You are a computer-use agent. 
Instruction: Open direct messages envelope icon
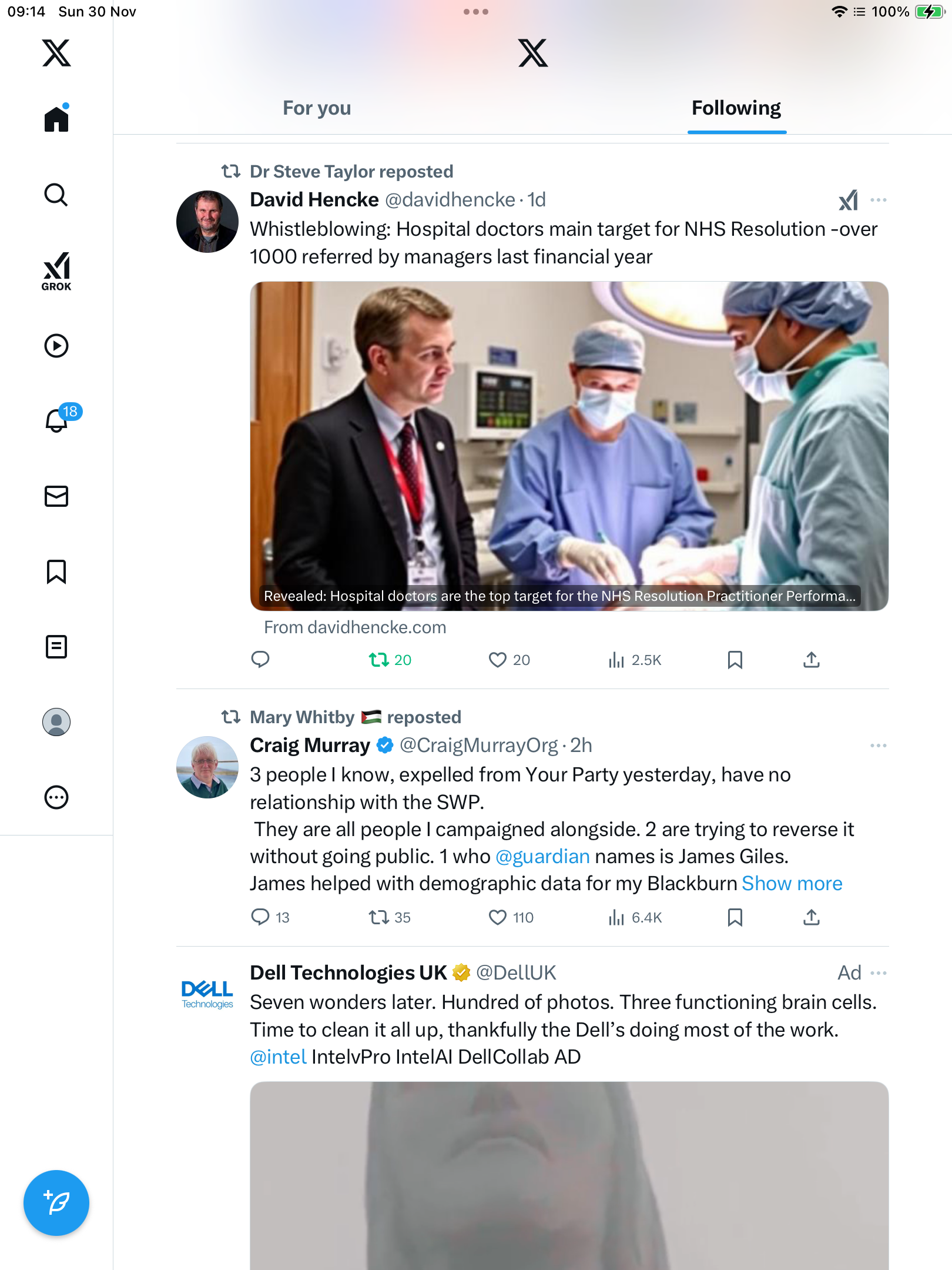56,496
